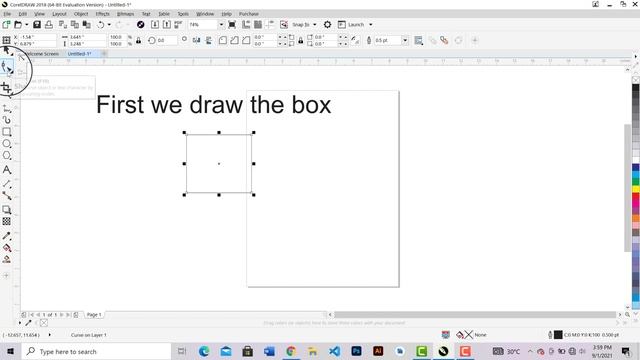Toggle the relative corner scaling button

click(x=355, y=40)
